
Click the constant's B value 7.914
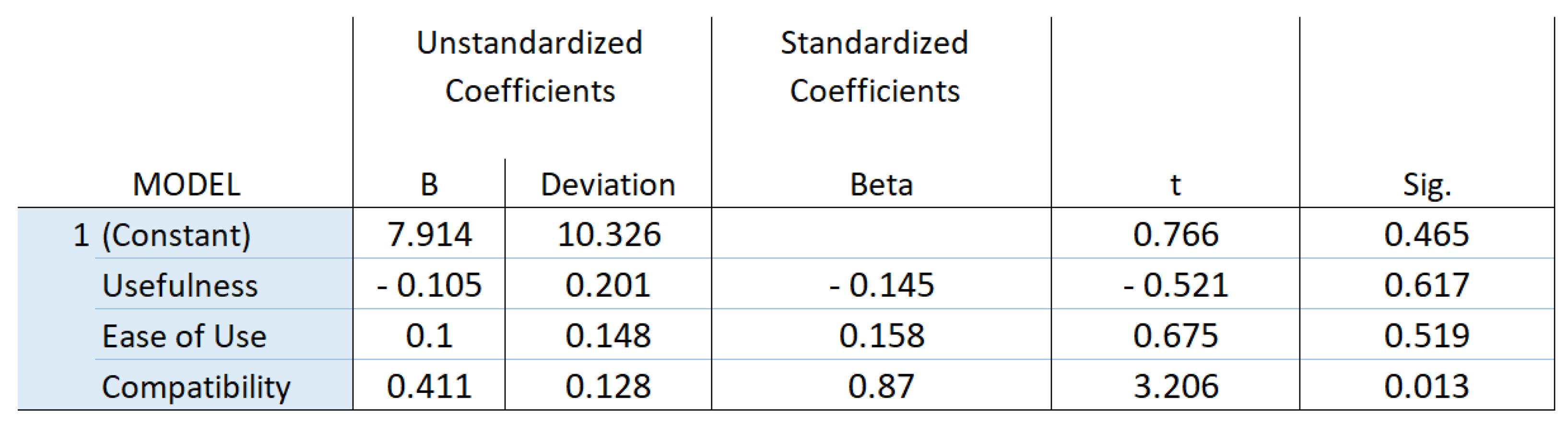(x=429, y=235)
